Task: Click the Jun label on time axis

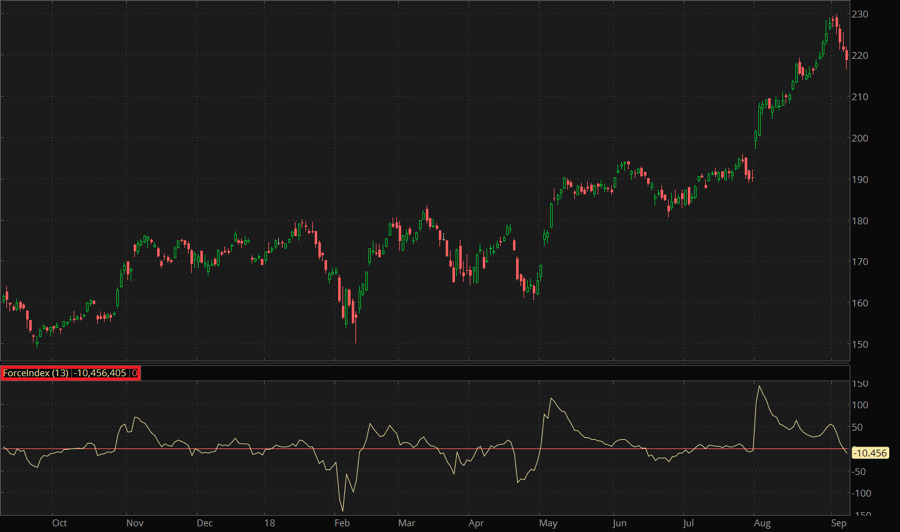Action: pyautogui.click(x=620, y=522)
